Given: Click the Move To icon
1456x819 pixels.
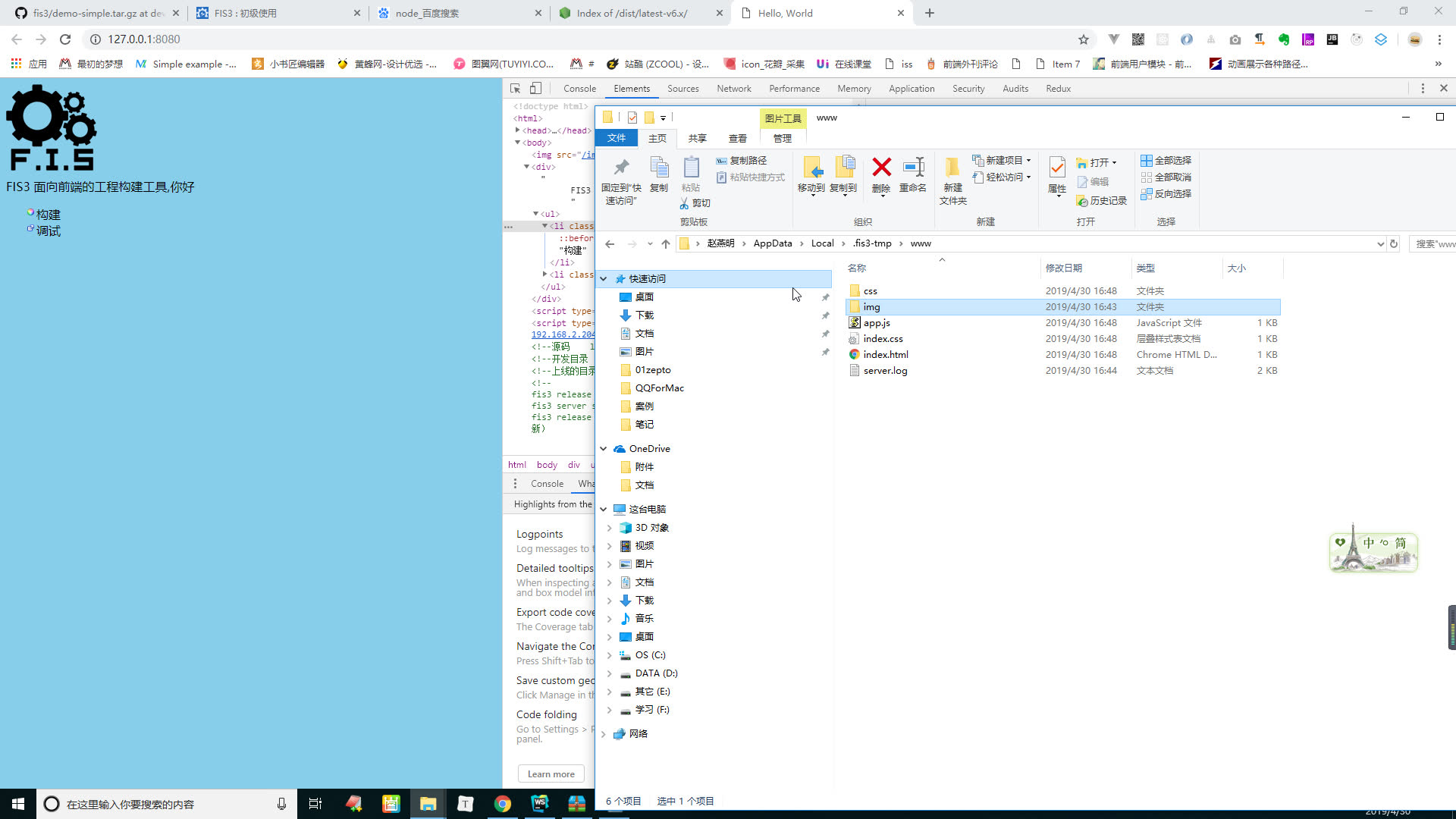Looking at the screenshot, I should [x=811, y=168].
